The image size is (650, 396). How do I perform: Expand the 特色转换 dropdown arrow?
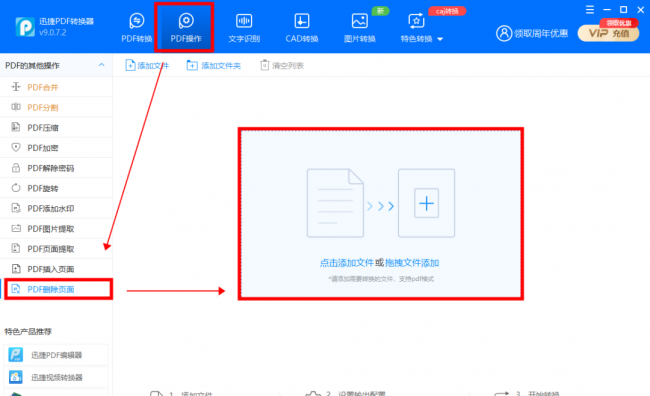click(x=440, y=39)
